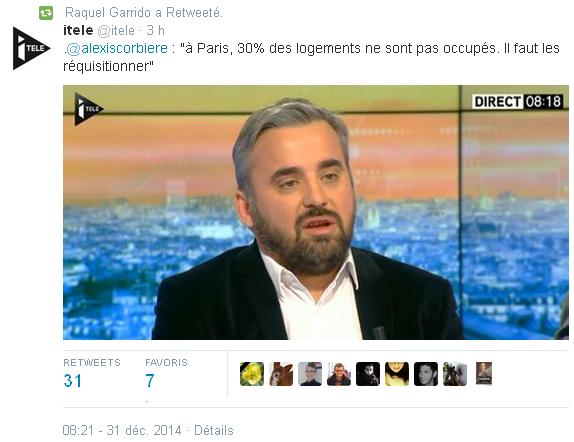
Task: Open the third avatar with glasses man
Action: 310,374
